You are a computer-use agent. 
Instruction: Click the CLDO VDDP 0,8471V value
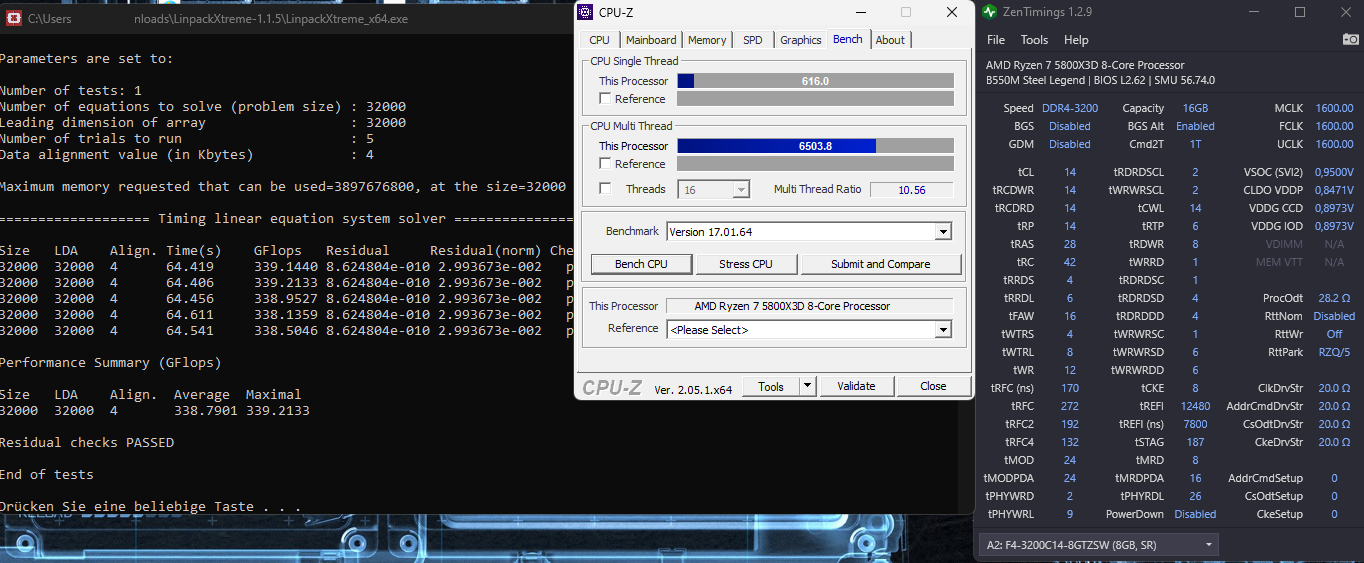coord(1334,190)
